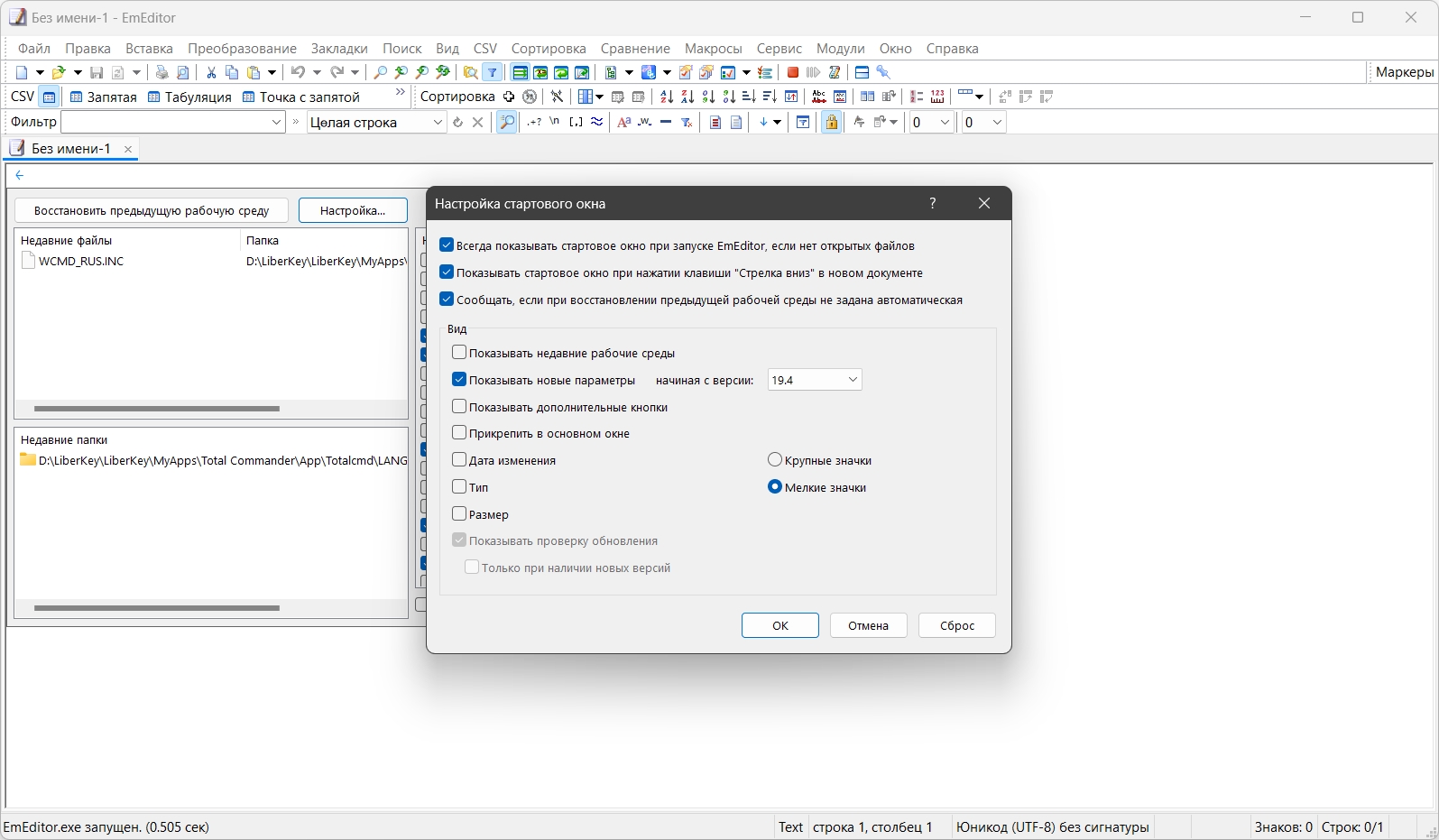Switch to the 'Без имени-1' document tab
The image size is (1439, 840).
[71, 149]
